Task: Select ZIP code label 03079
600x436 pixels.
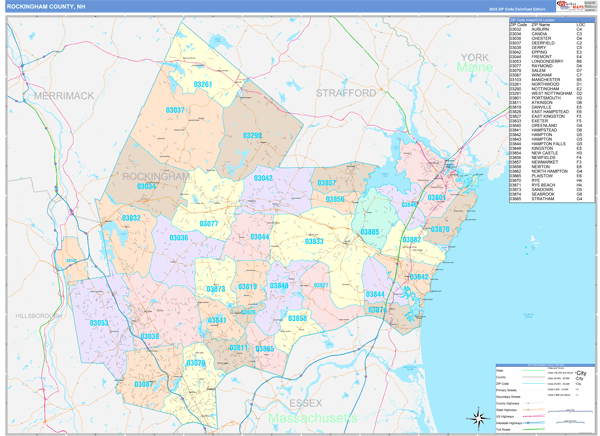Action: pos(196,363)
